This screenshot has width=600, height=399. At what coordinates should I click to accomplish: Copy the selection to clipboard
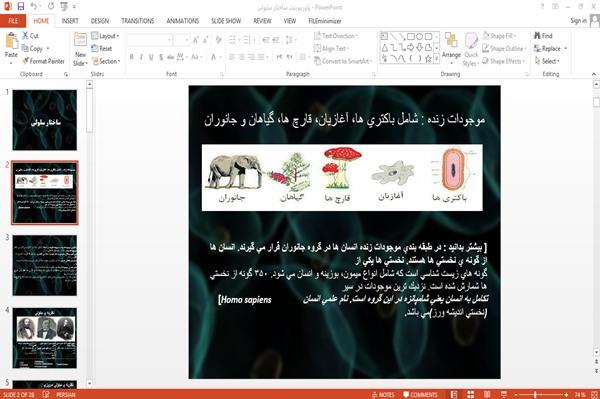(32, 49)
